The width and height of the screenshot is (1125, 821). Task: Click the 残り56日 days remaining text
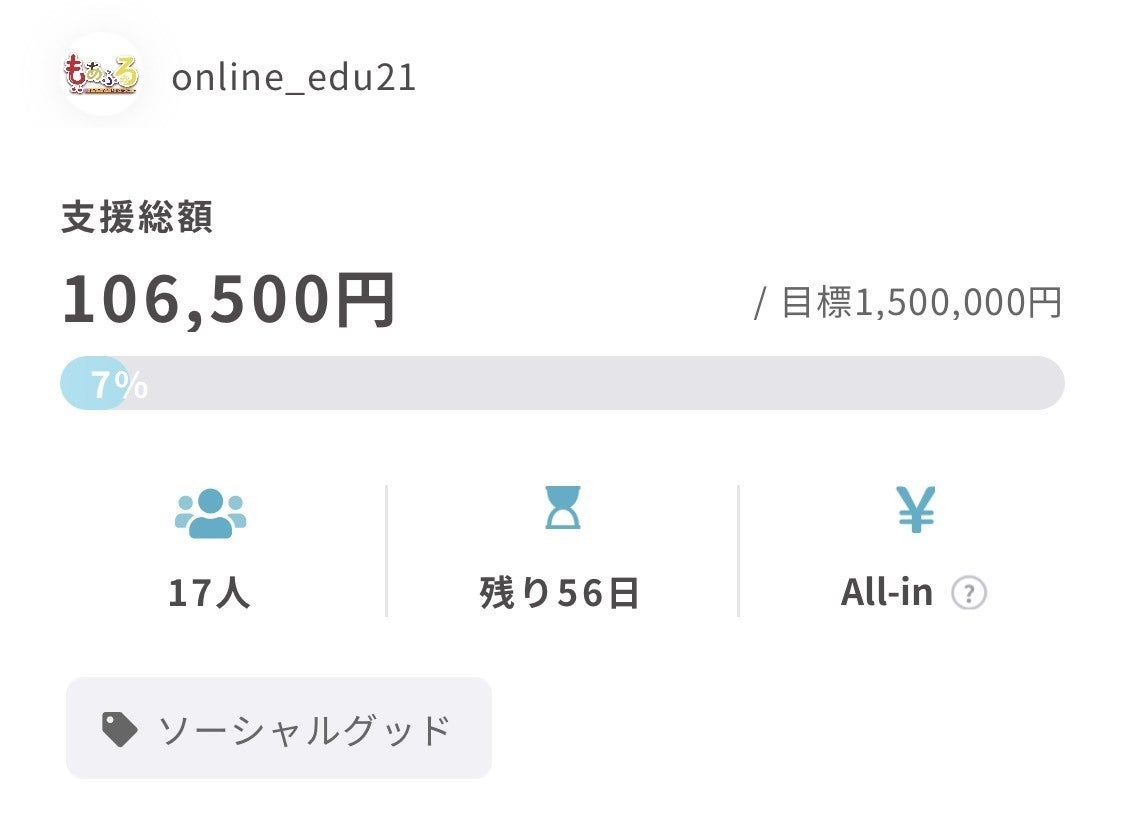(x=560, y=594)
